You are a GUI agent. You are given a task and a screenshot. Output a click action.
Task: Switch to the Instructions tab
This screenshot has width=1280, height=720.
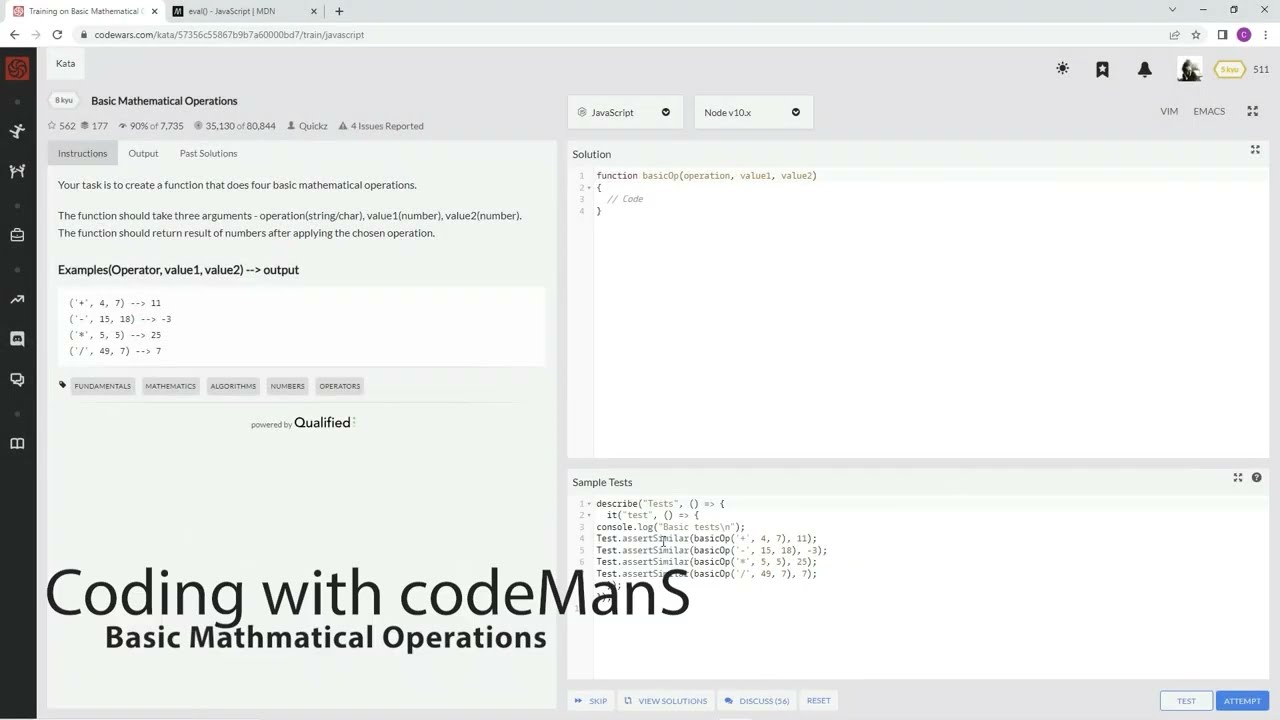82,153
